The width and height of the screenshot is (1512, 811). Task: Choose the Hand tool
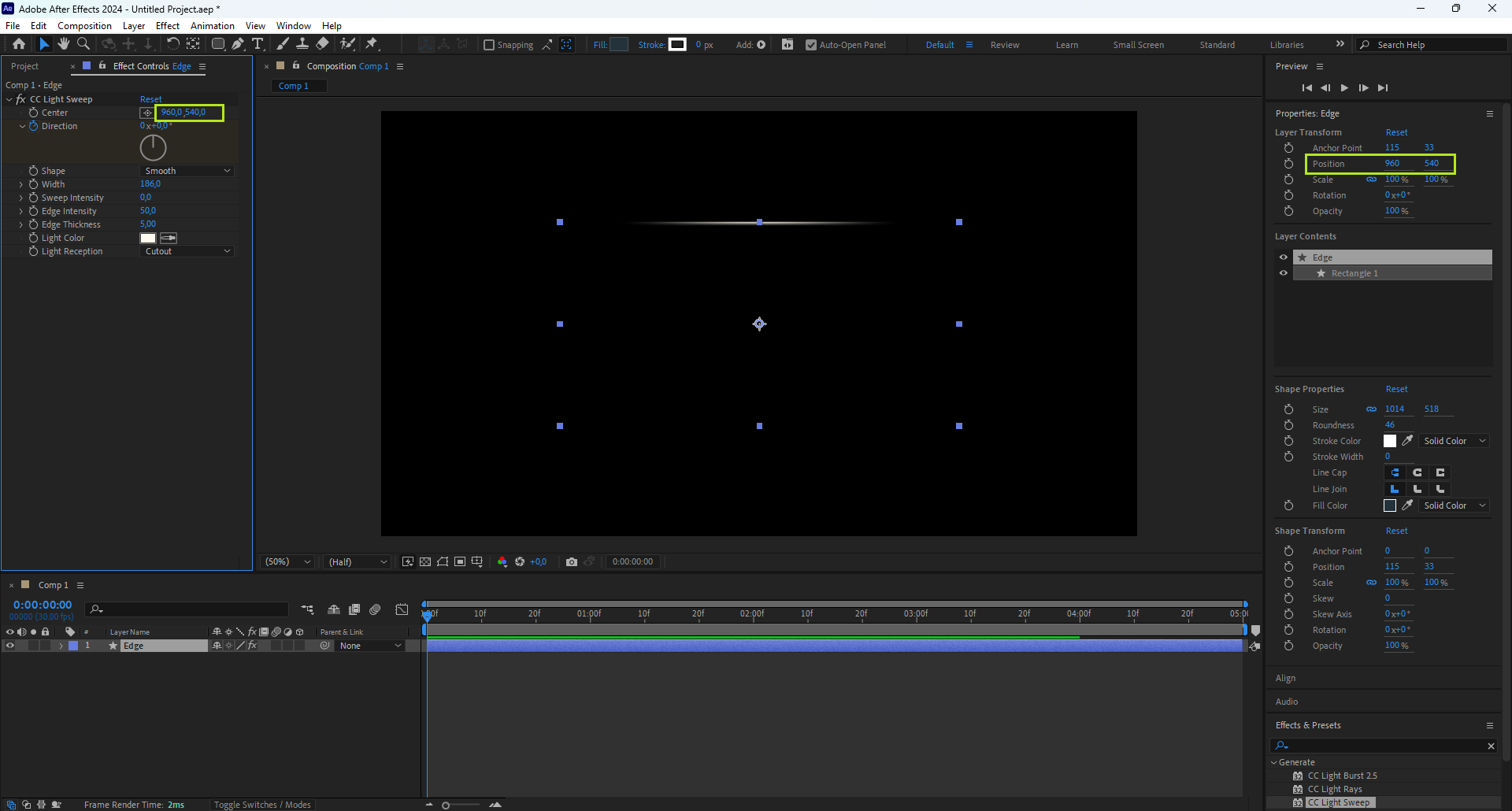click(64, 44)
